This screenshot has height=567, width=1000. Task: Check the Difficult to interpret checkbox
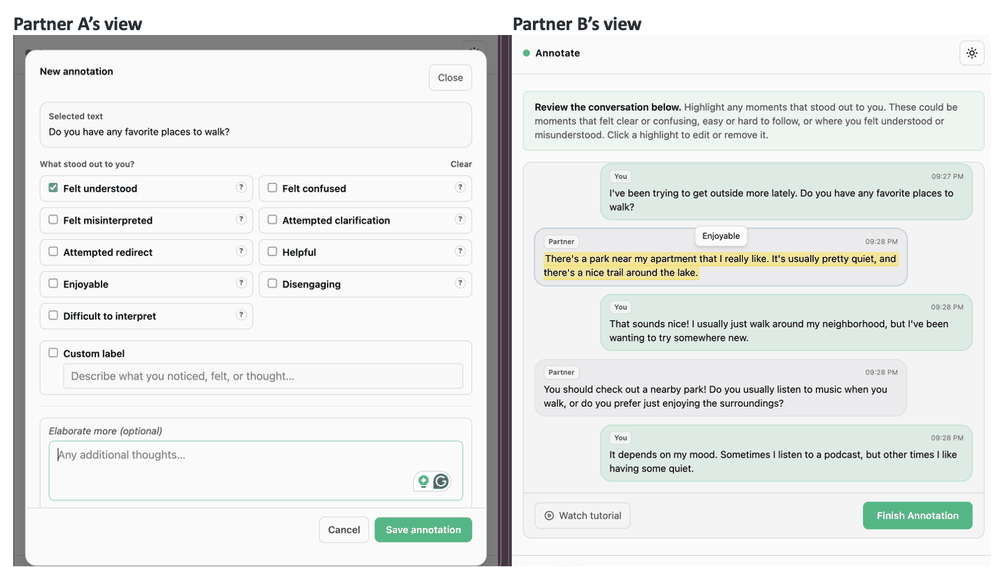[x=53, y=315]
